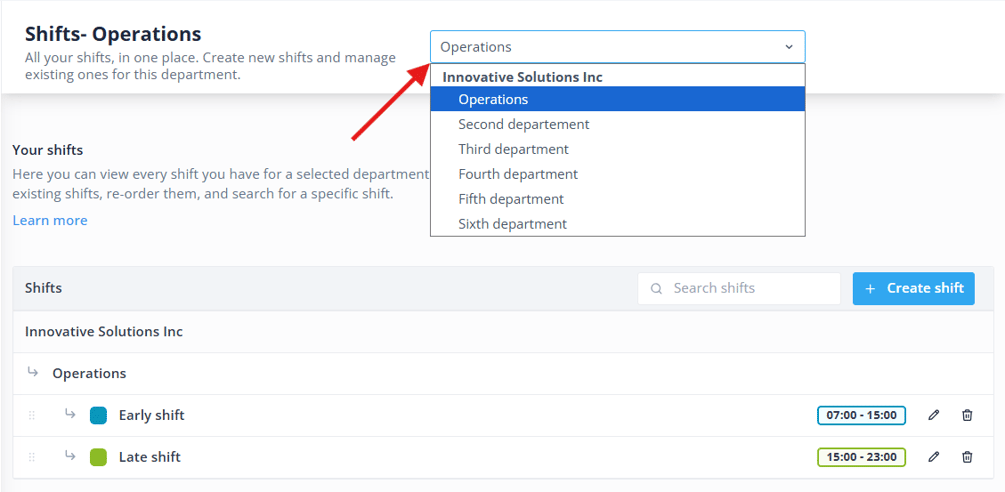Image resolution: width=1005 pixels, height=492 pixels.
Task: Click the search magnifier icon
Action: pos(656,288)
